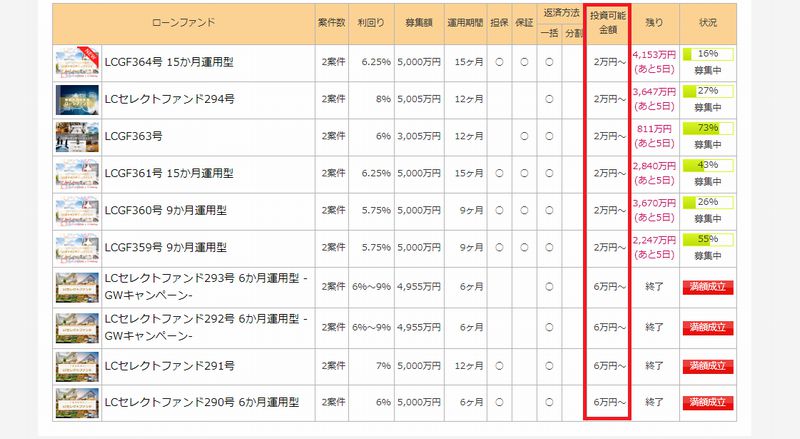Click 3,670万円 remaining for LCGF360号
800x439 pixels.
click(x=655, y=203)
